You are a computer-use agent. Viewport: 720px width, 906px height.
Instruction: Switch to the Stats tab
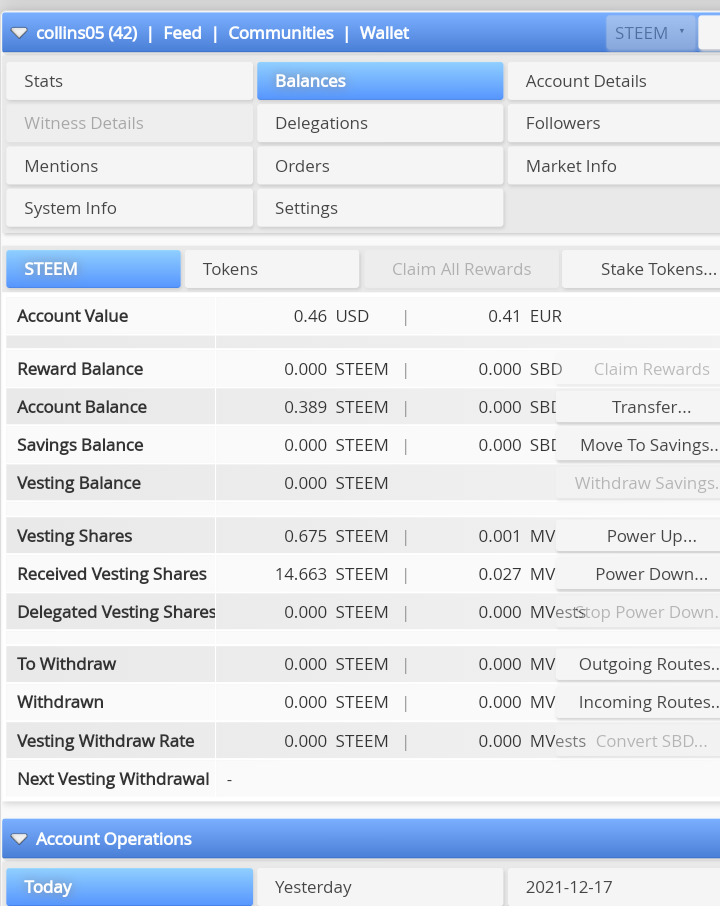[129, 81]
